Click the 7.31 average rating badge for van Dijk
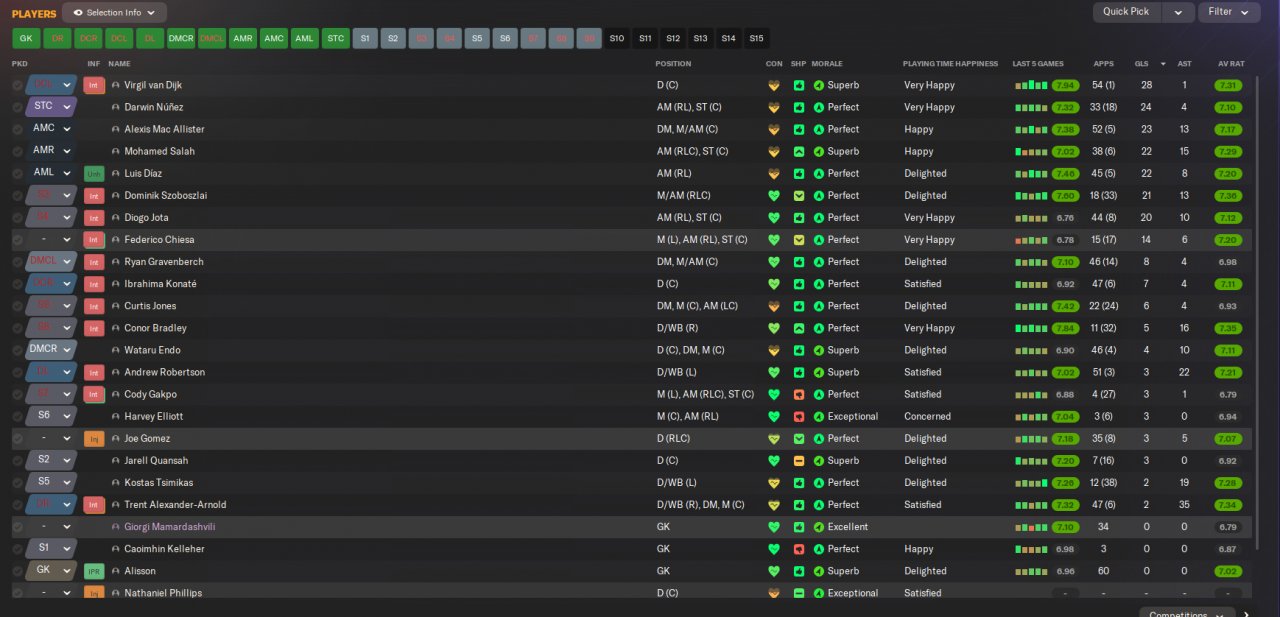 click(x=1228, y=85)
